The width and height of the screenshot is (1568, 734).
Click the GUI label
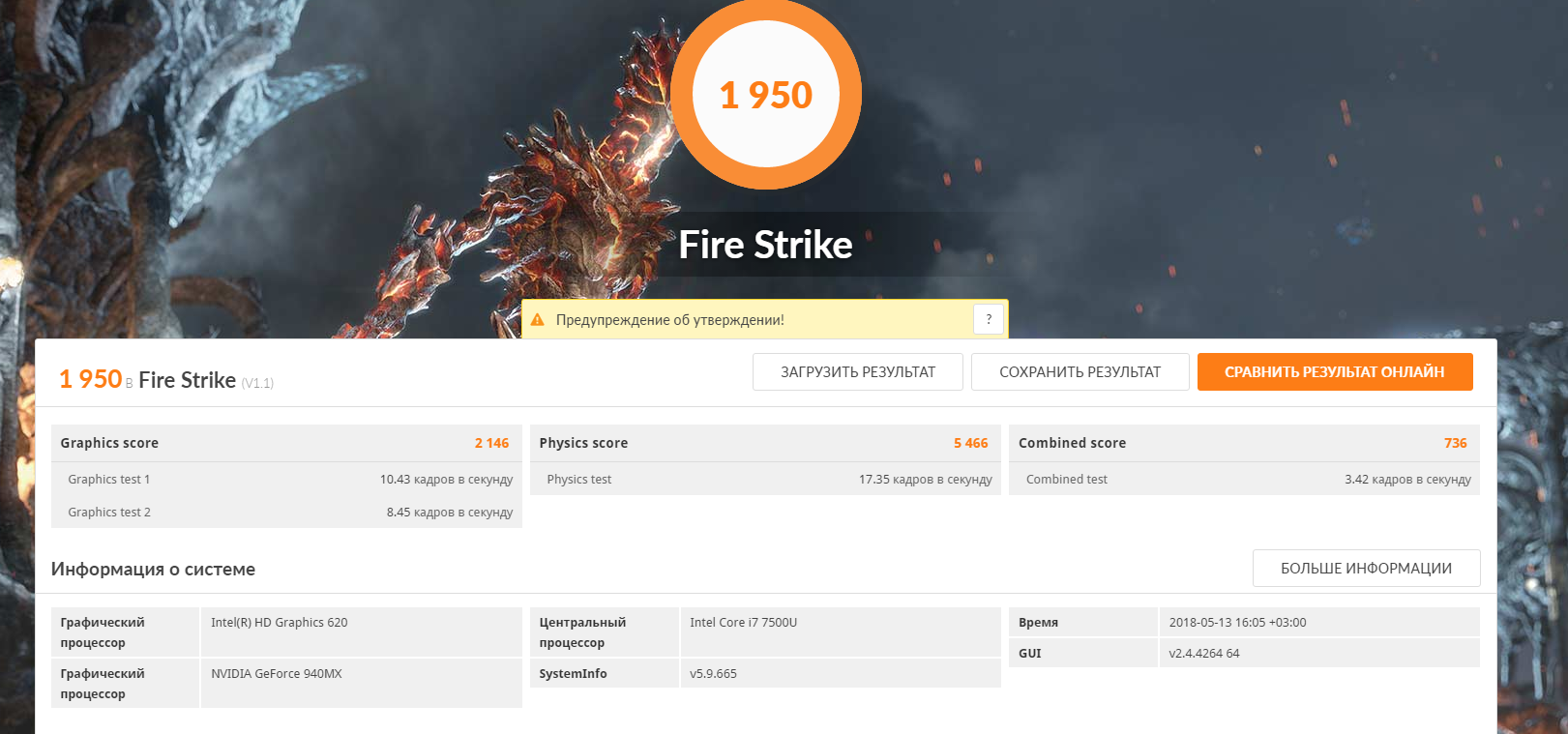tap(1030, 654)
